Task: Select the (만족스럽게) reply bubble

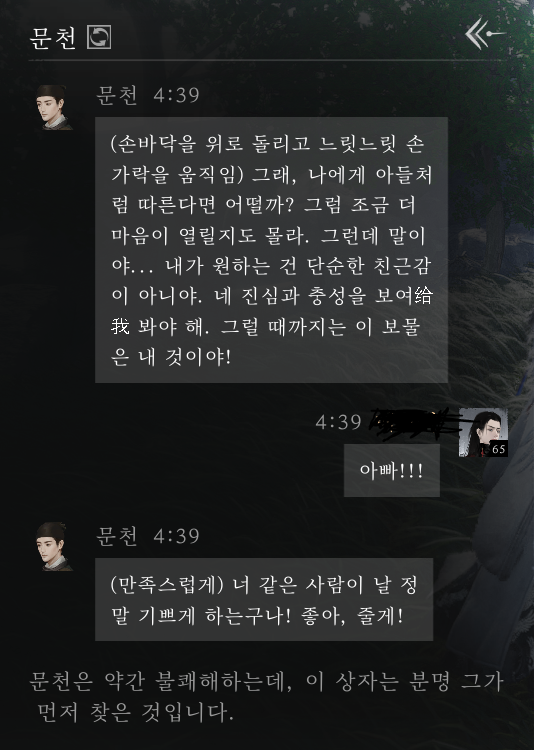Action: point(264,599)
